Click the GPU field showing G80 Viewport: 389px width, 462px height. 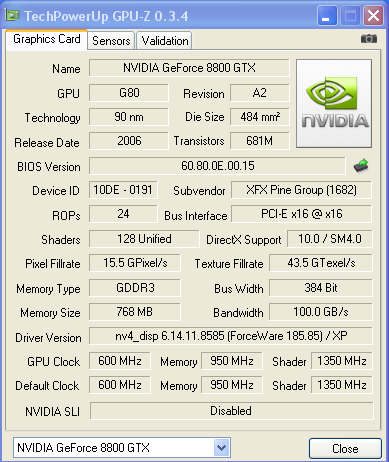(129, 93)
